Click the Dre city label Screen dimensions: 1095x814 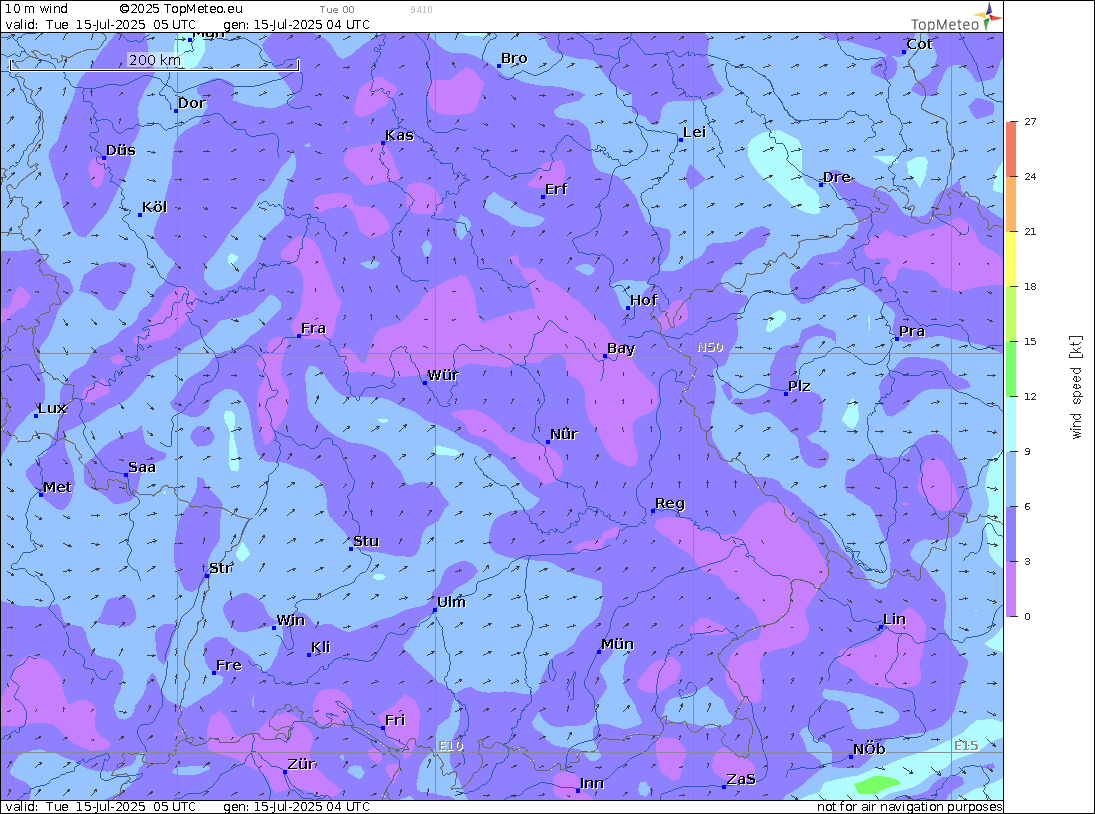[837, 177]
